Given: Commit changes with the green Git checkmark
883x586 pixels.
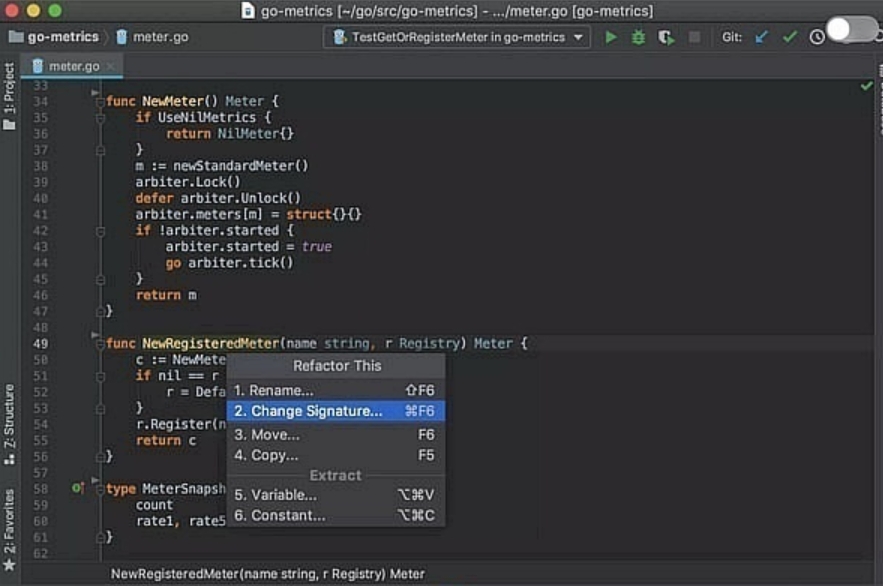Looking at the screenshot, I should 790,37.
